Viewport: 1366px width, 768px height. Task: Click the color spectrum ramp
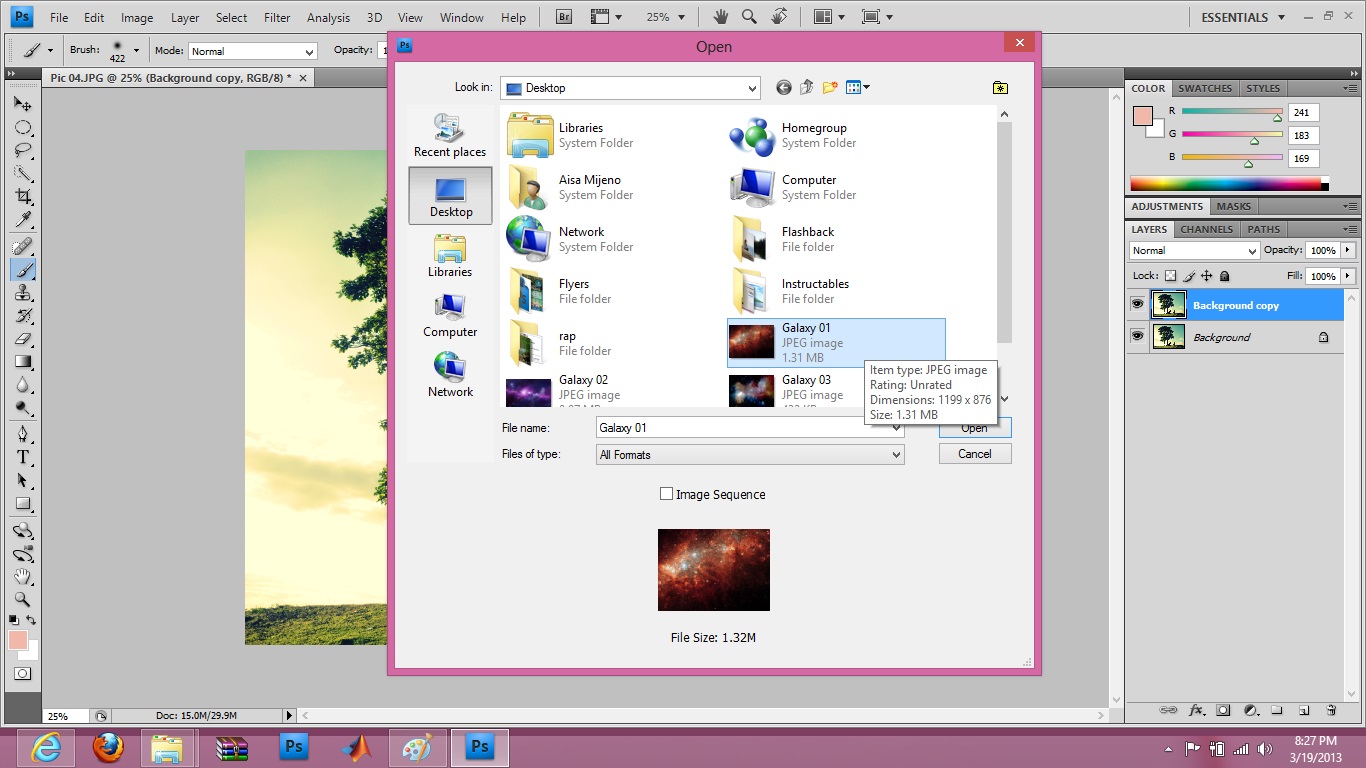tap(1226, 184)
